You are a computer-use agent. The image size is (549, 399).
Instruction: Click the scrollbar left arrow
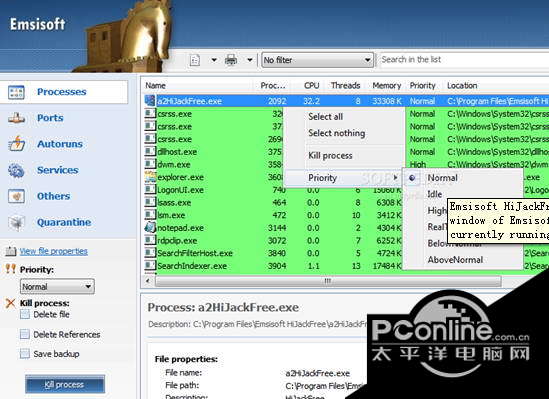point(148,281)
